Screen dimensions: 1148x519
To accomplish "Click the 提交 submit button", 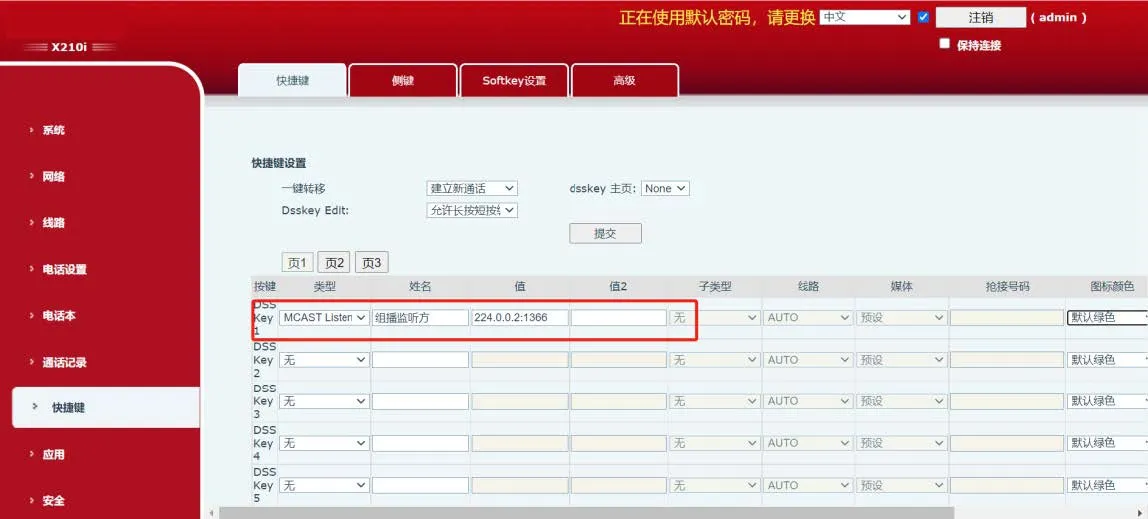I will click(x=605, y=233).
